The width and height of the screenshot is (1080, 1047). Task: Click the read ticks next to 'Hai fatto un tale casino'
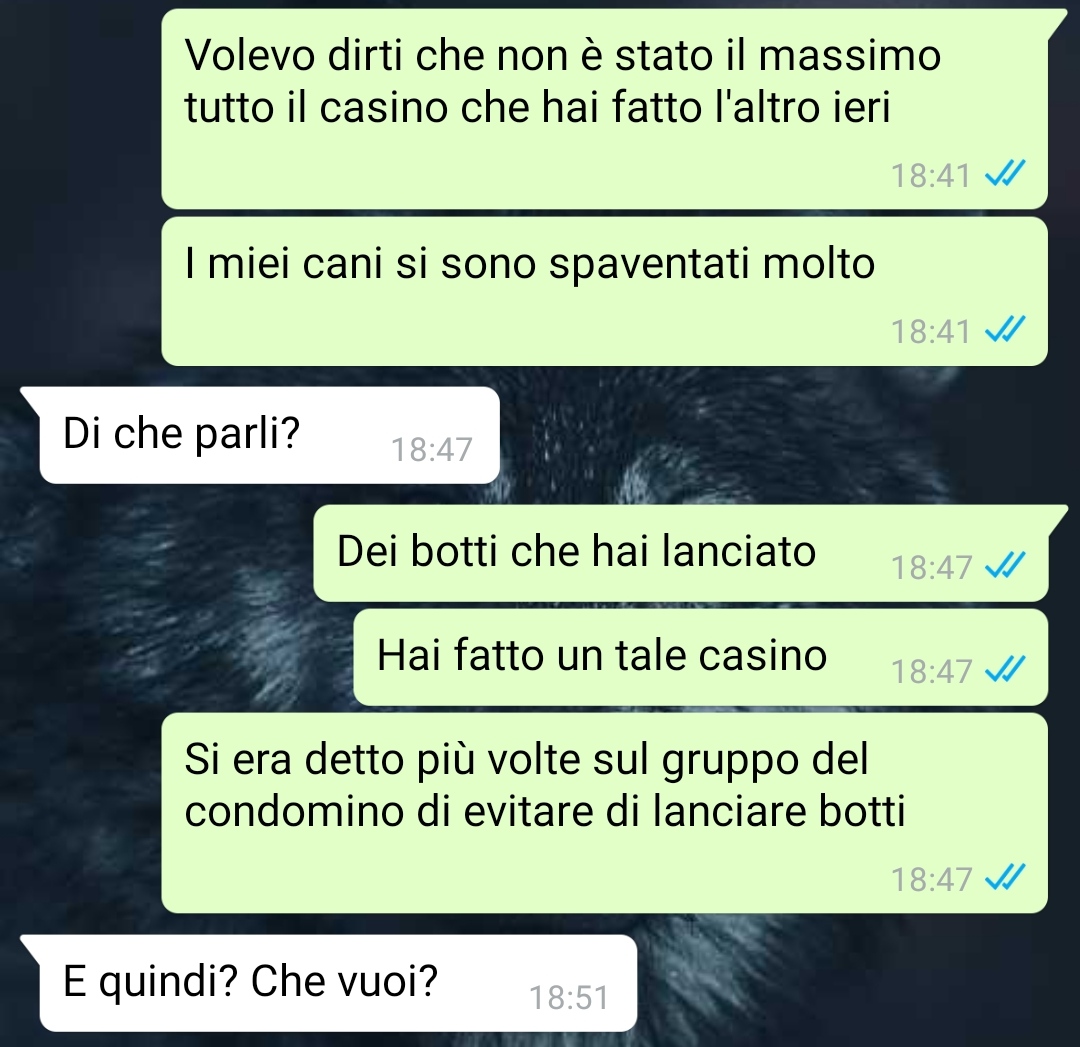pos(1006,669)
